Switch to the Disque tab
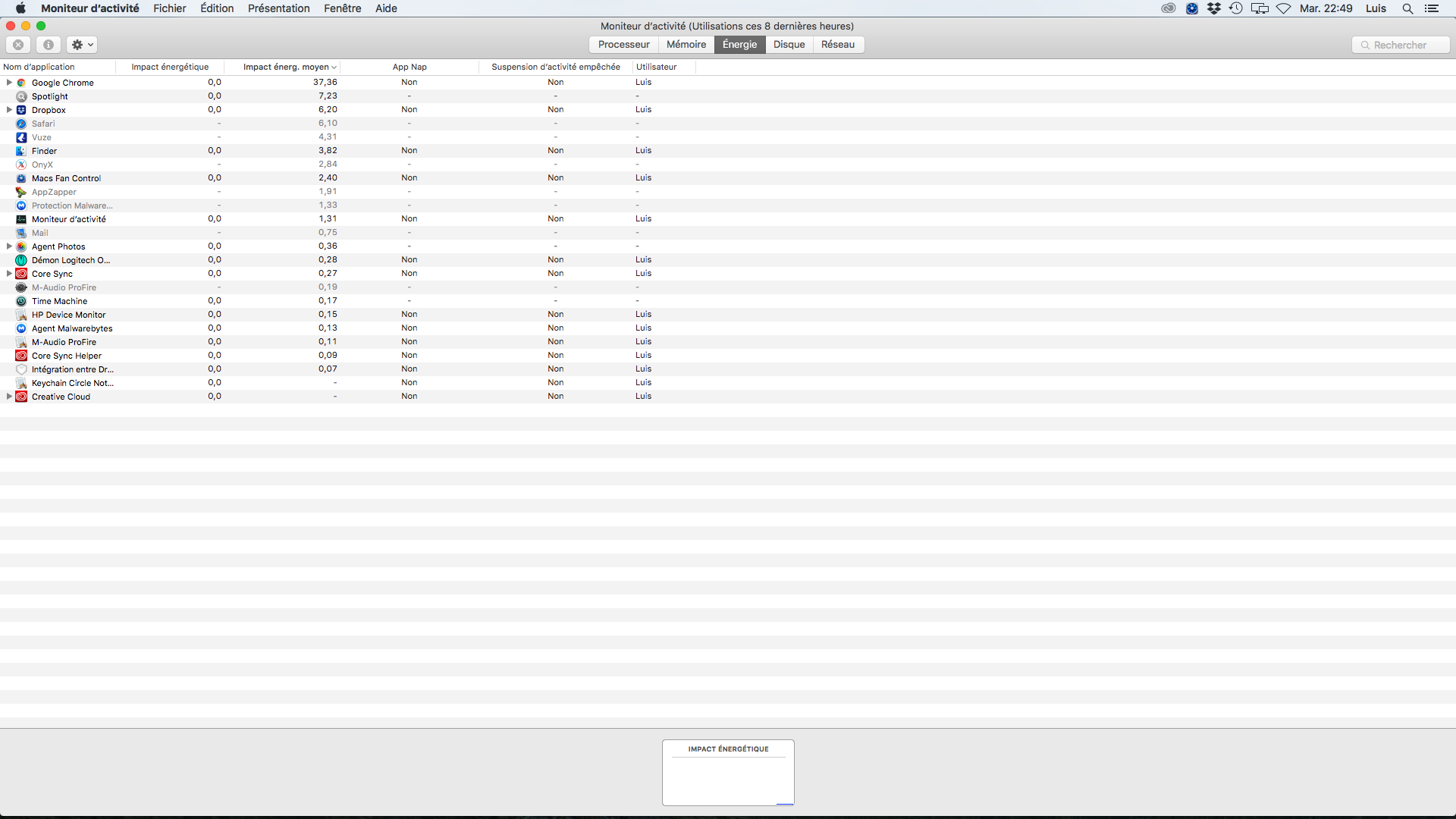Viewport: 1456px width, 819px height. click(x=789, y=45)
